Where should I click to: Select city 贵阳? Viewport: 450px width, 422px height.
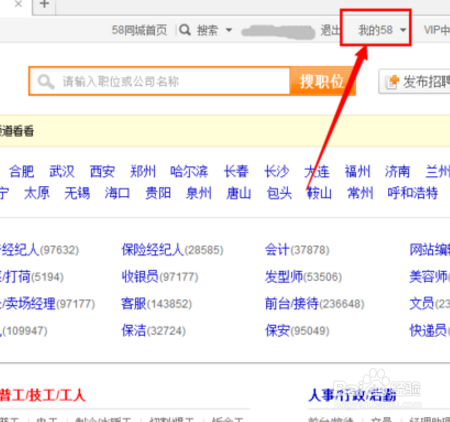[158, 193]
